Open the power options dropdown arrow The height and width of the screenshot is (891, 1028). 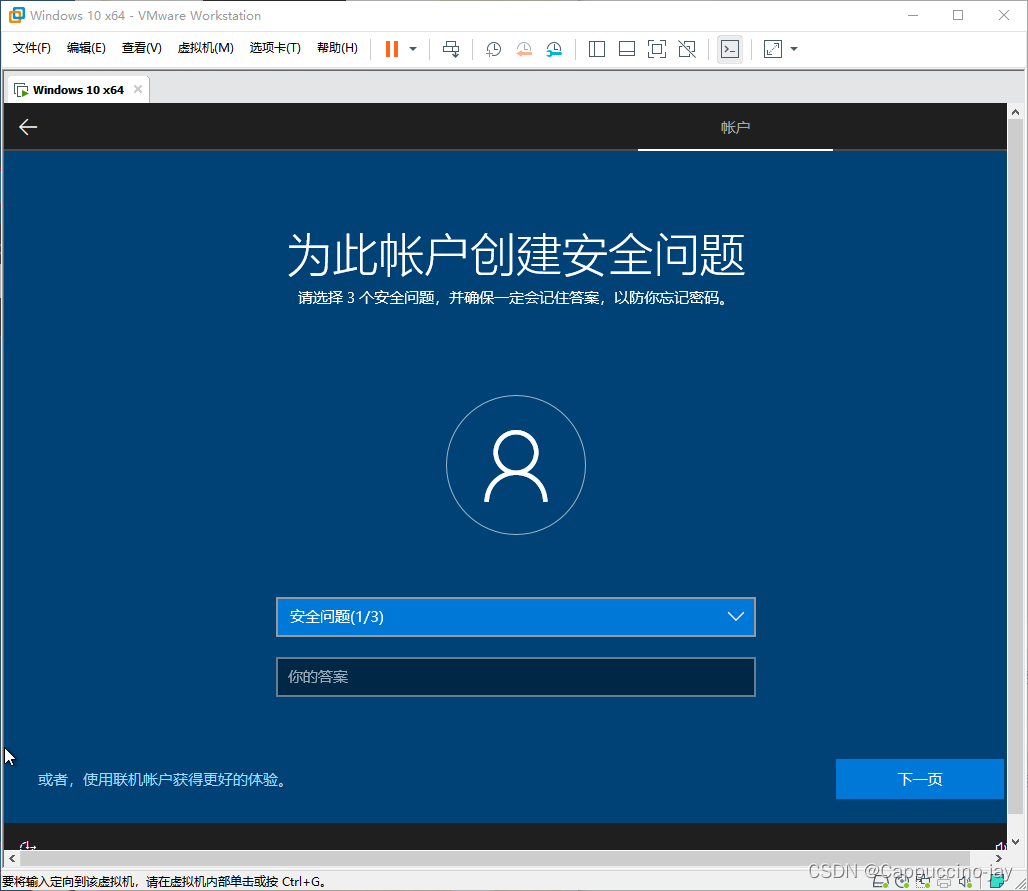click(x=413, y=49)
